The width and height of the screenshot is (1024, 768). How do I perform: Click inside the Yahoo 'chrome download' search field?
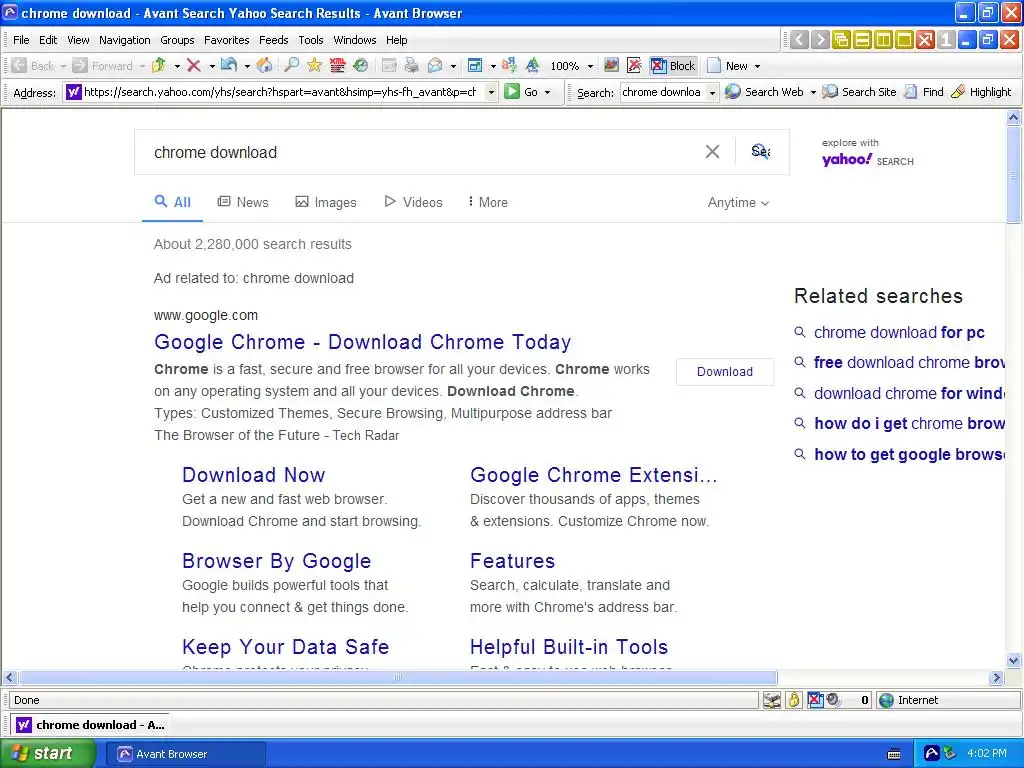[x=418, y=152]
